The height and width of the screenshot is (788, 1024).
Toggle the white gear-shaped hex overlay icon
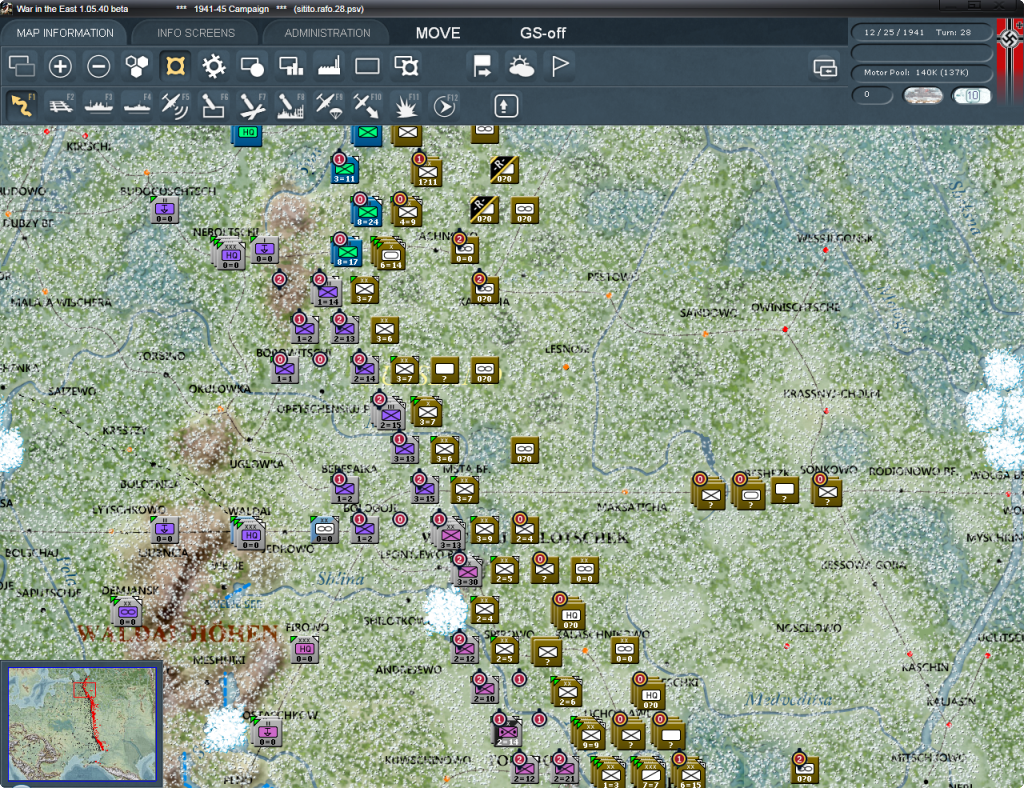point(214,66)
